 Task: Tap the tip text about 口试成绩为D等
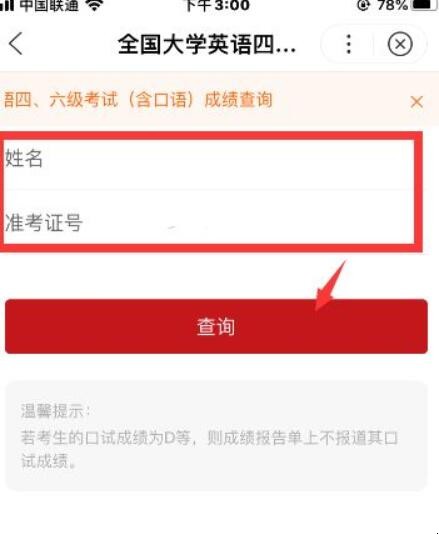click(209, 438)
